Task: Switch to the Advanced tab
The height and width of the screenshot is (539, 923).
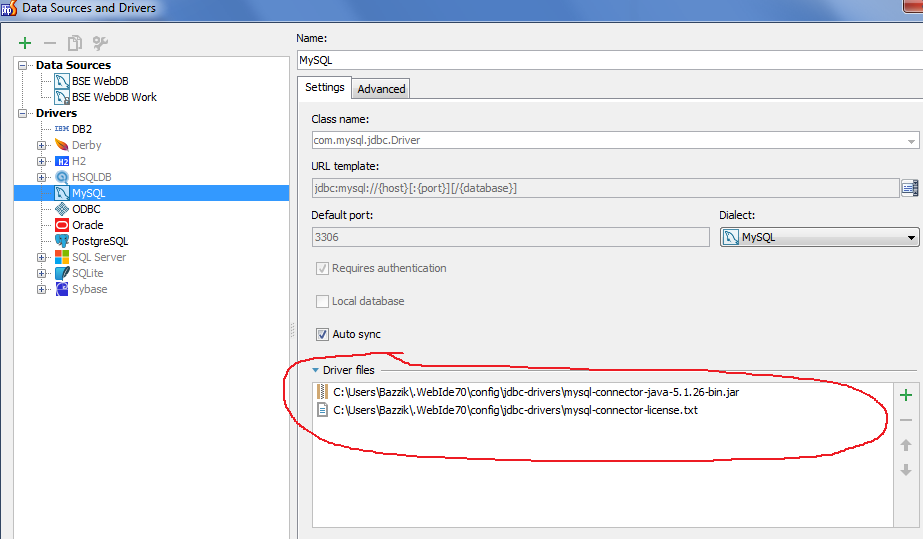Action: pos(381,89)
